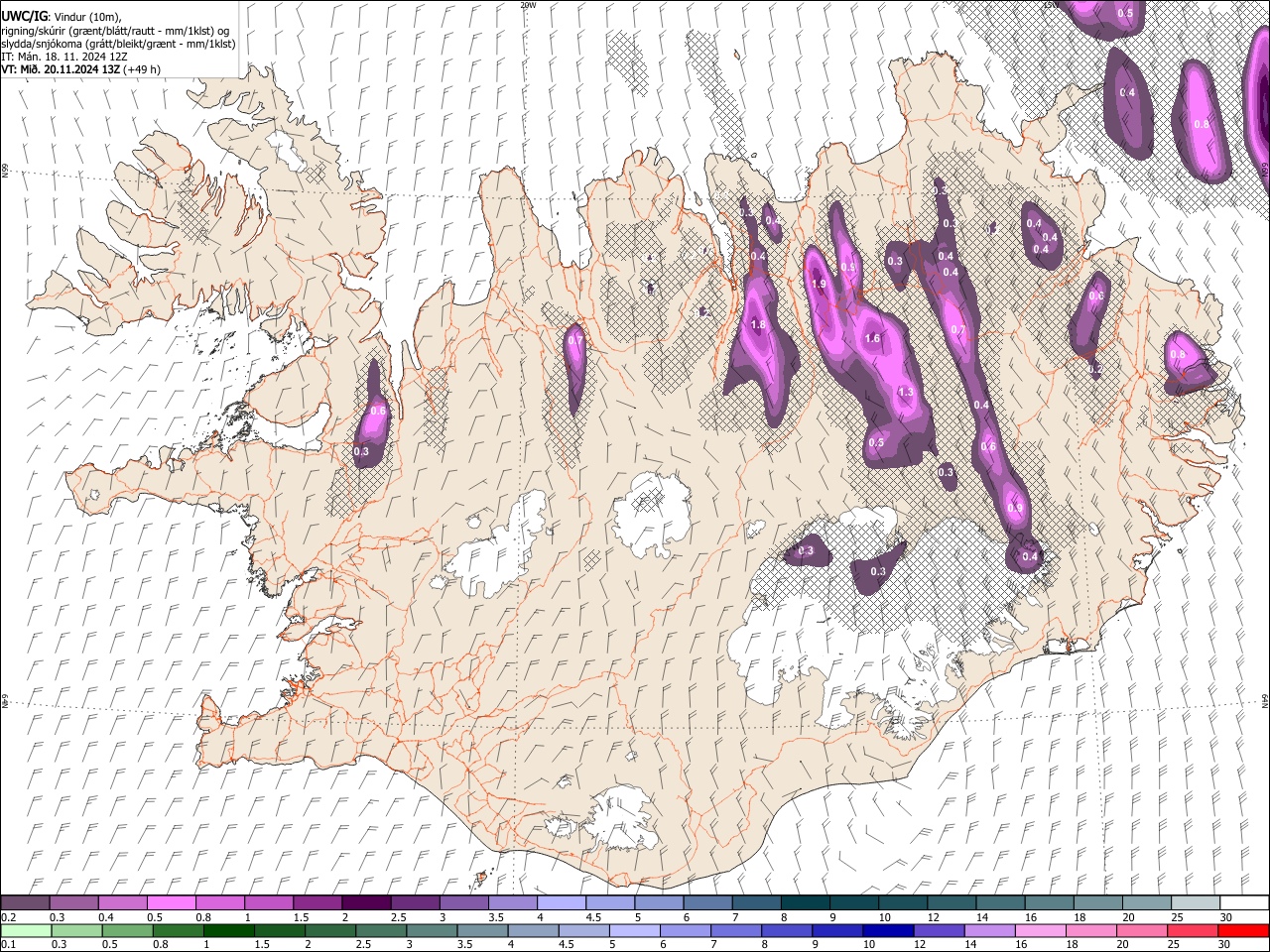Click the lavender rain swatch labeled 14
This screenshot has width=1270, height=952.
click(989, 930)
